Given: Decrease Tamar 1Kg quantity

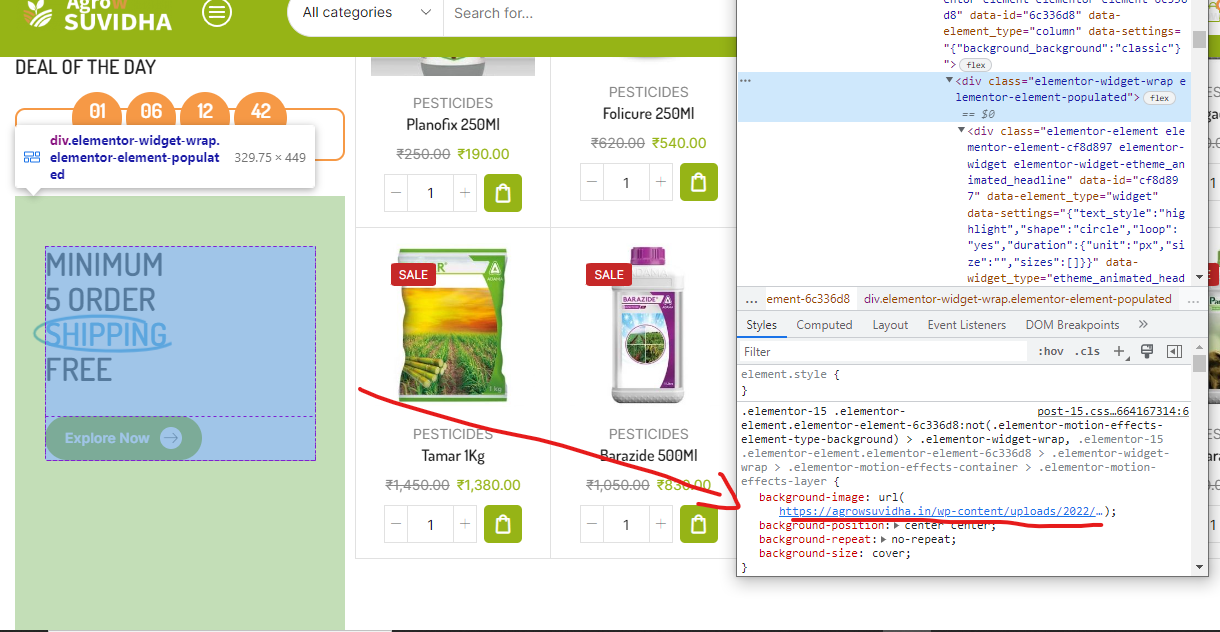Looking at the screenshot, I should tap(396, 524).
